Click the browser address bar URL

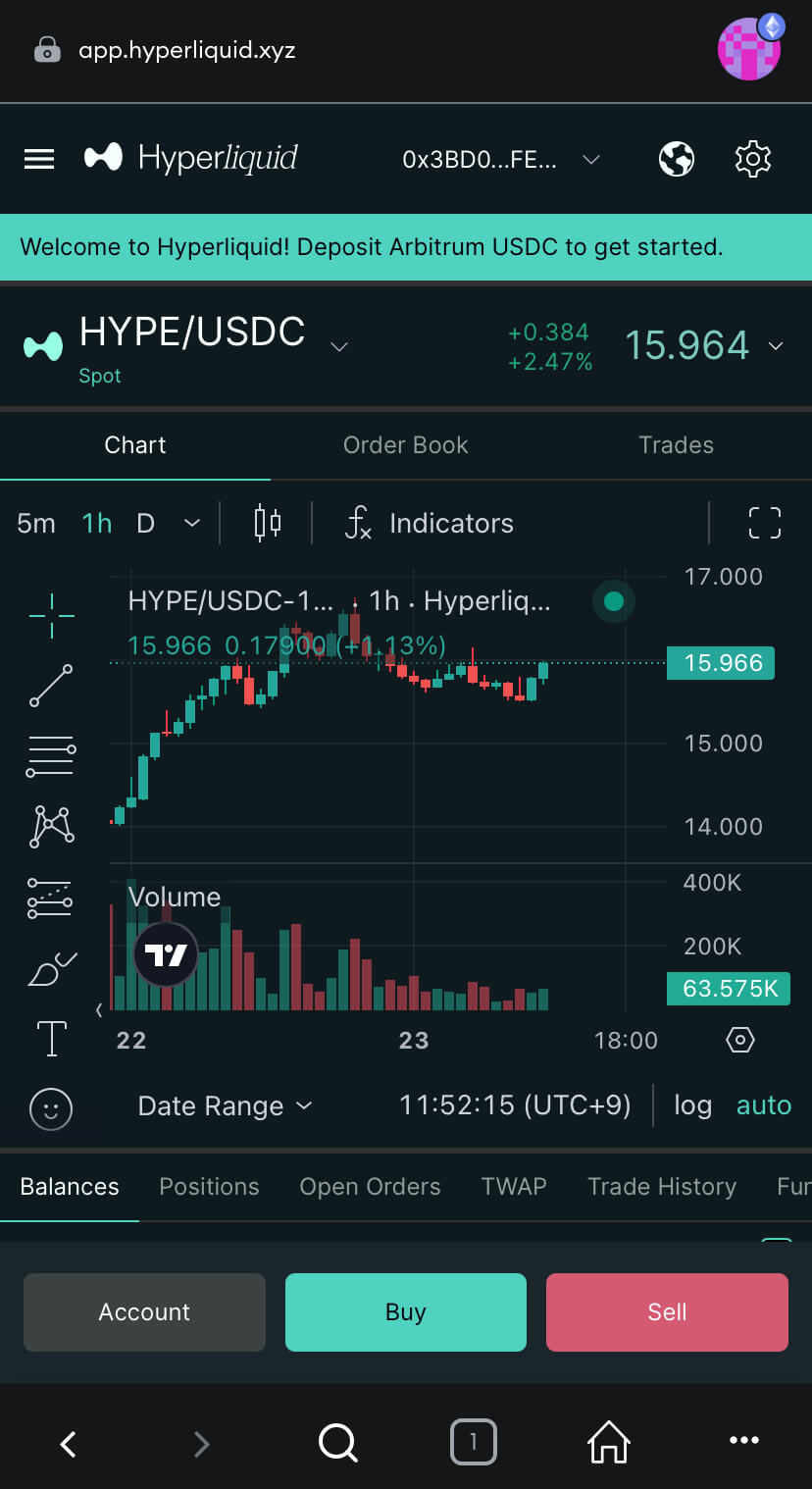tap(186, 50)
